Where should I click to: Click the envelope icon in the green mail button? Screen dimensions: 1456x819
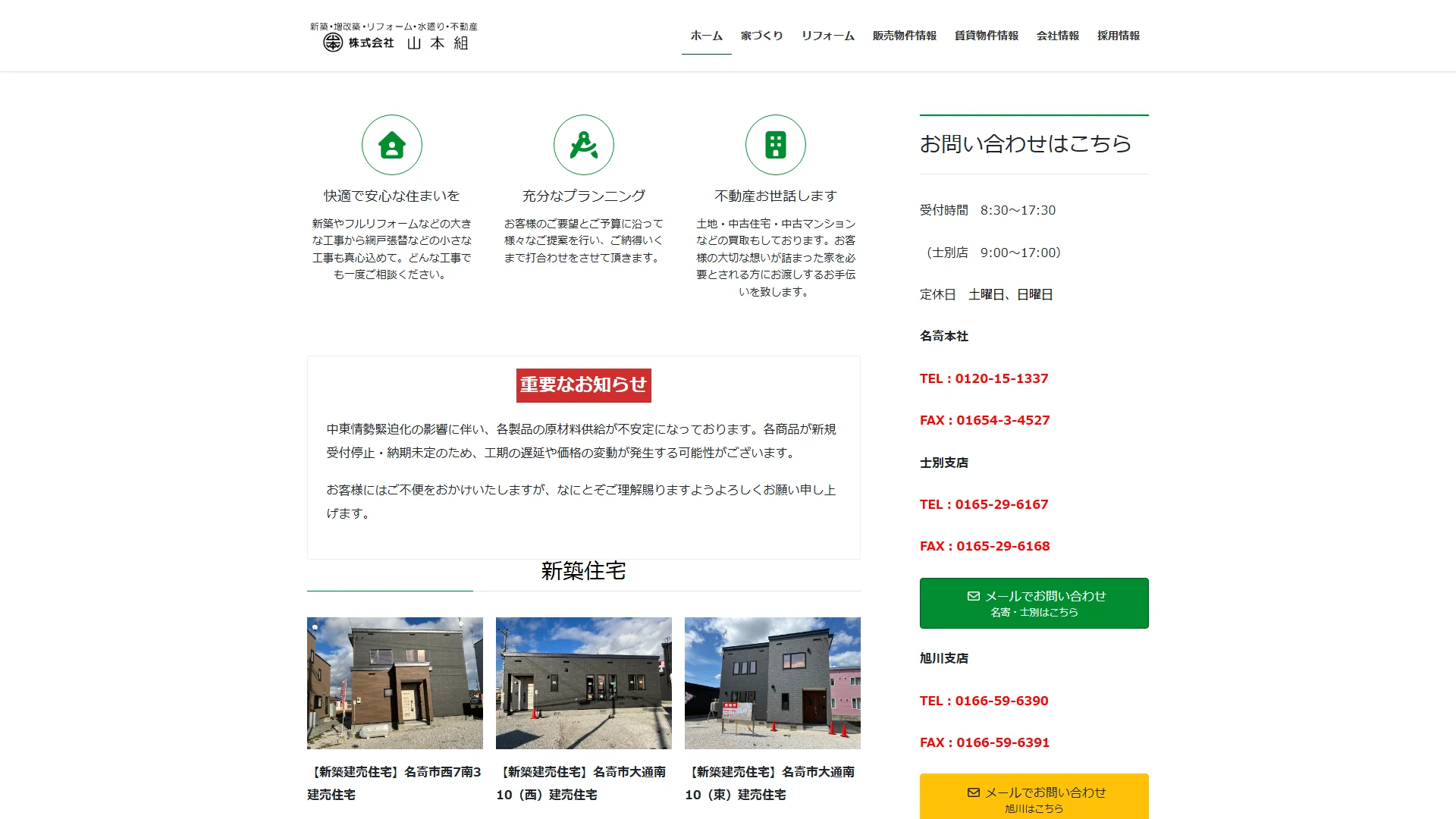974,596
